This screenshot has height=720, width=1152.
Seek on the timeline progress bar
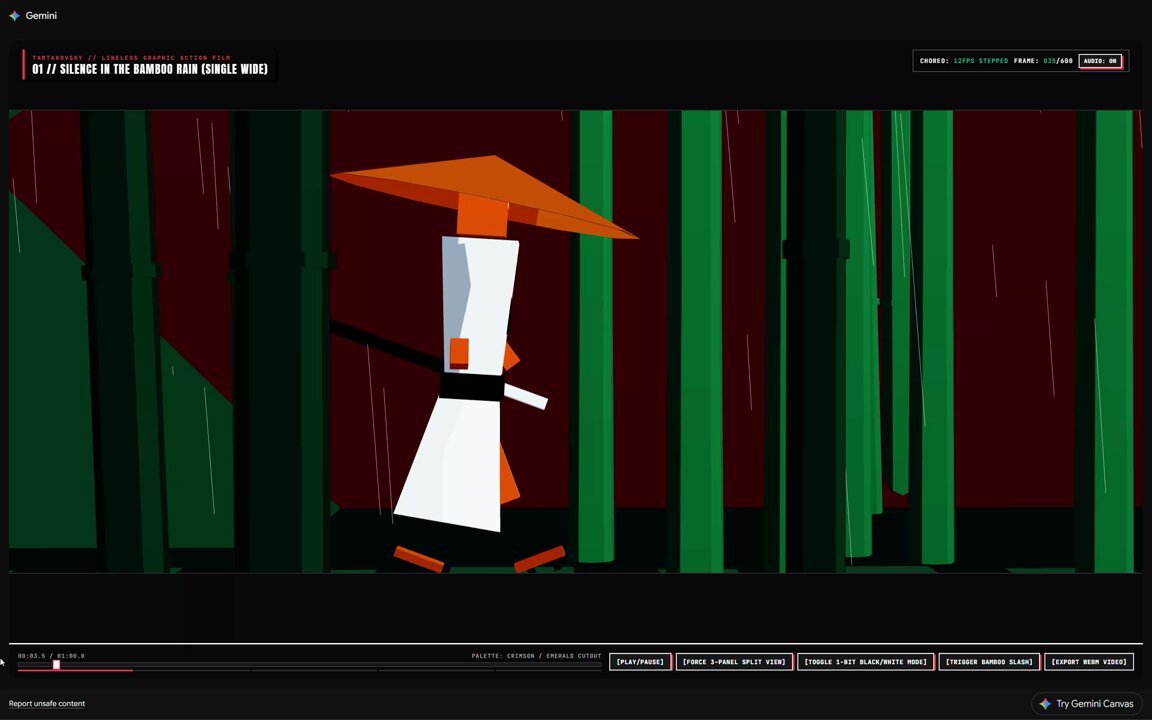[309, 666]
